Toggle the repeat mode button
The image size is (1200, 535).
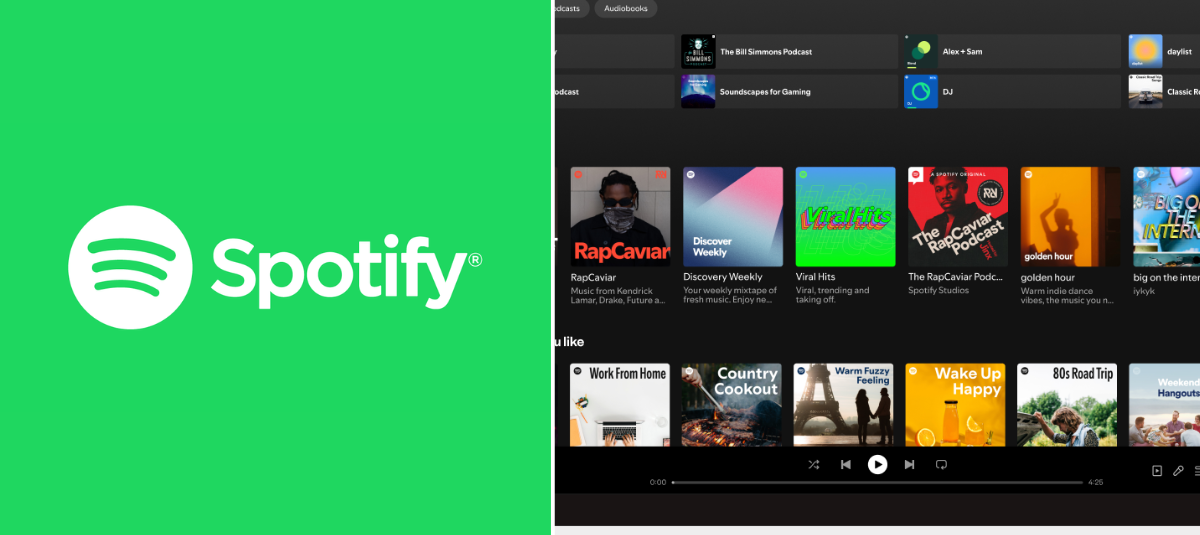coord(941,464)
